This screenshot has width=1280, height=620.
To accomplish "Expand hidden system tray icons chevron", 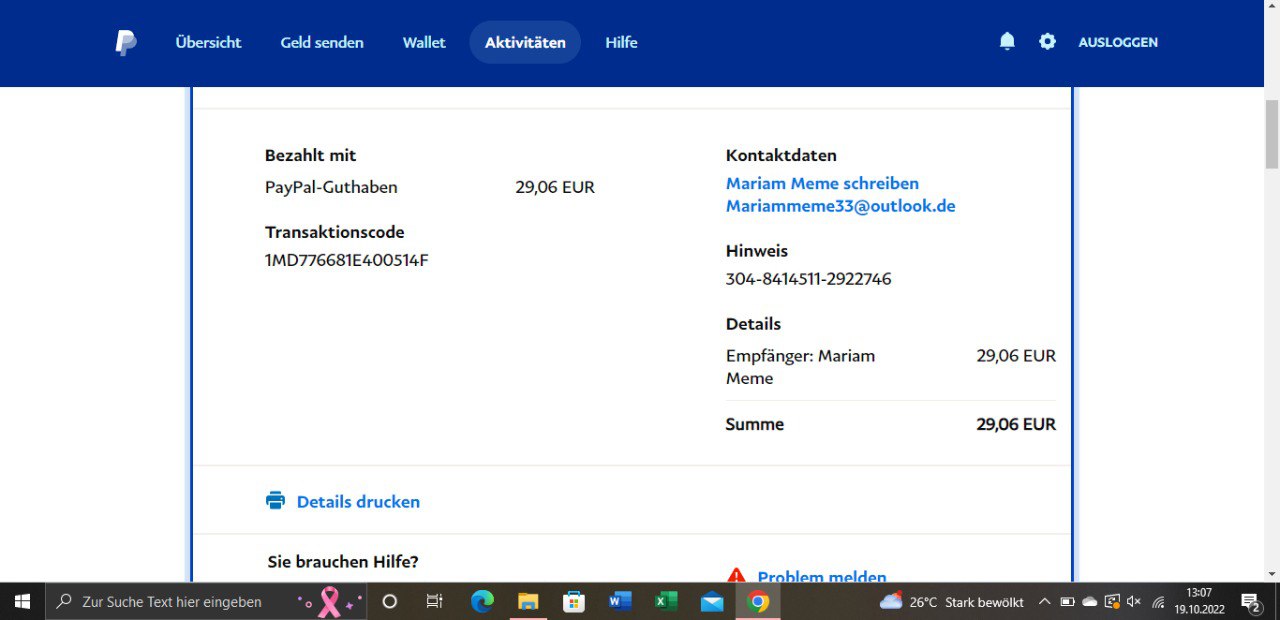I will tap(1045, 602).
